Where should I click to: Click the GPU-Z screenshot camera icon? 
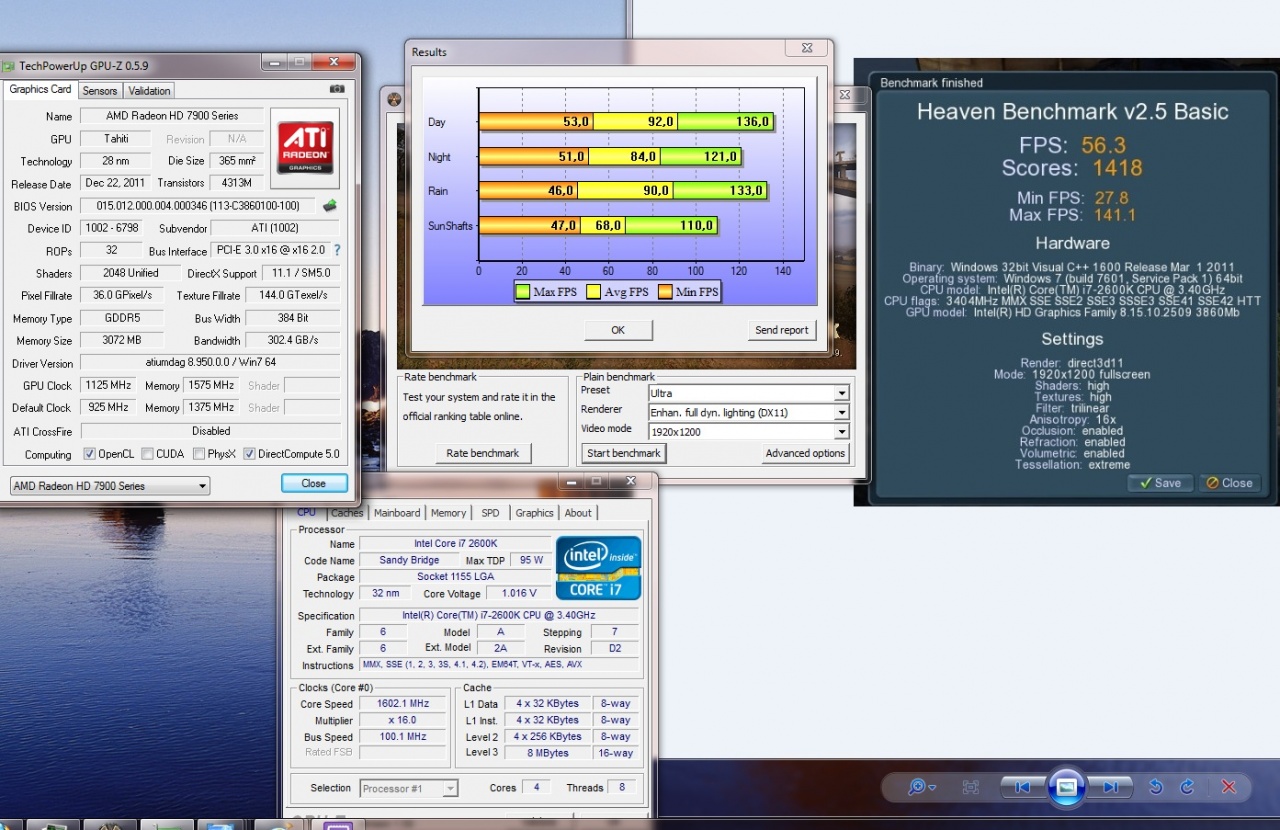tap(337, 89)
